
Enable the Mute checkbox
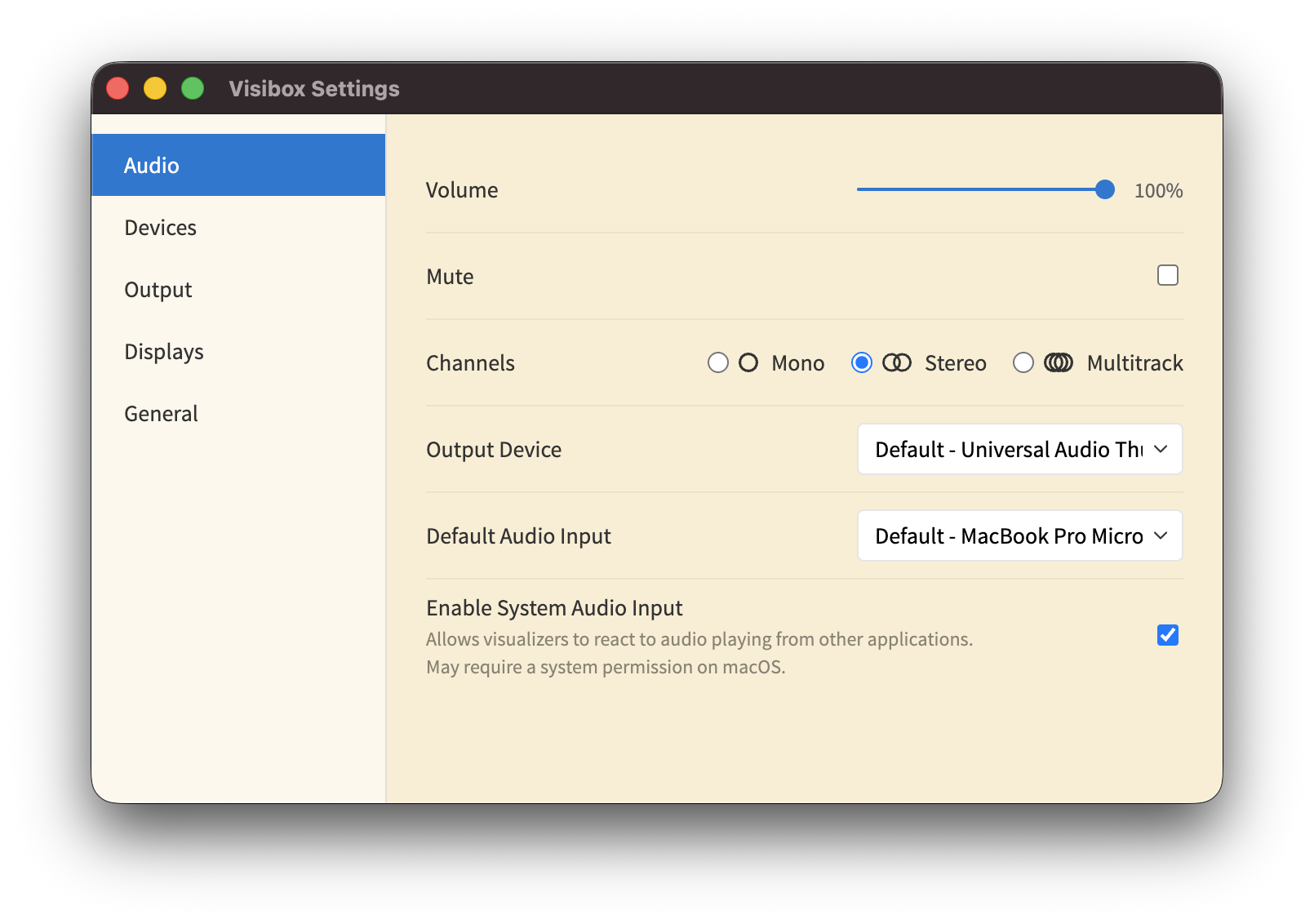coord(1167,276)
